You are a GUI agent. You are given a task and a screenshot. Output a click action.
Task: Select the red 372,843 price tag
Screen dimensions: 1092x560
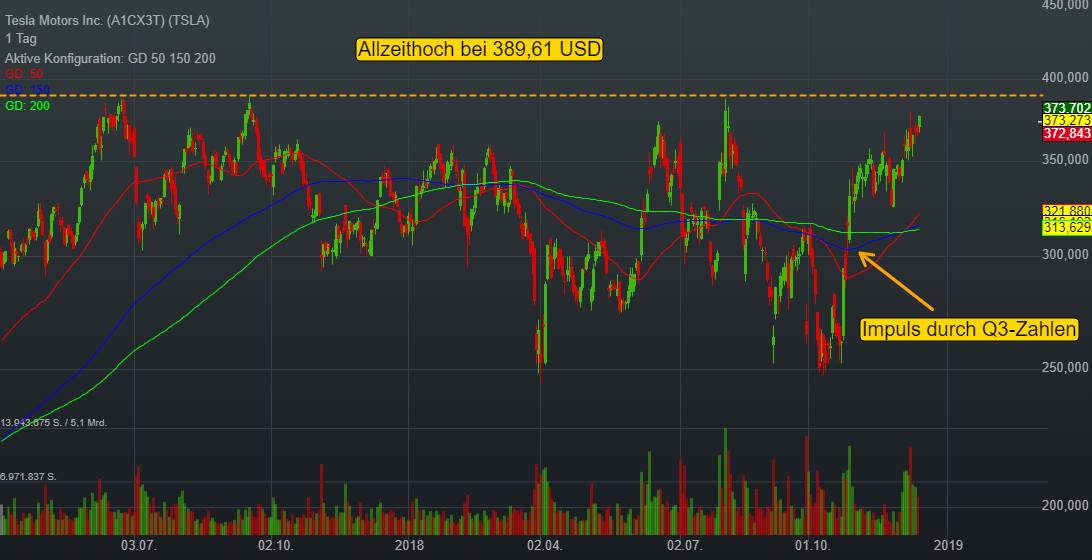pos(1067,133)
